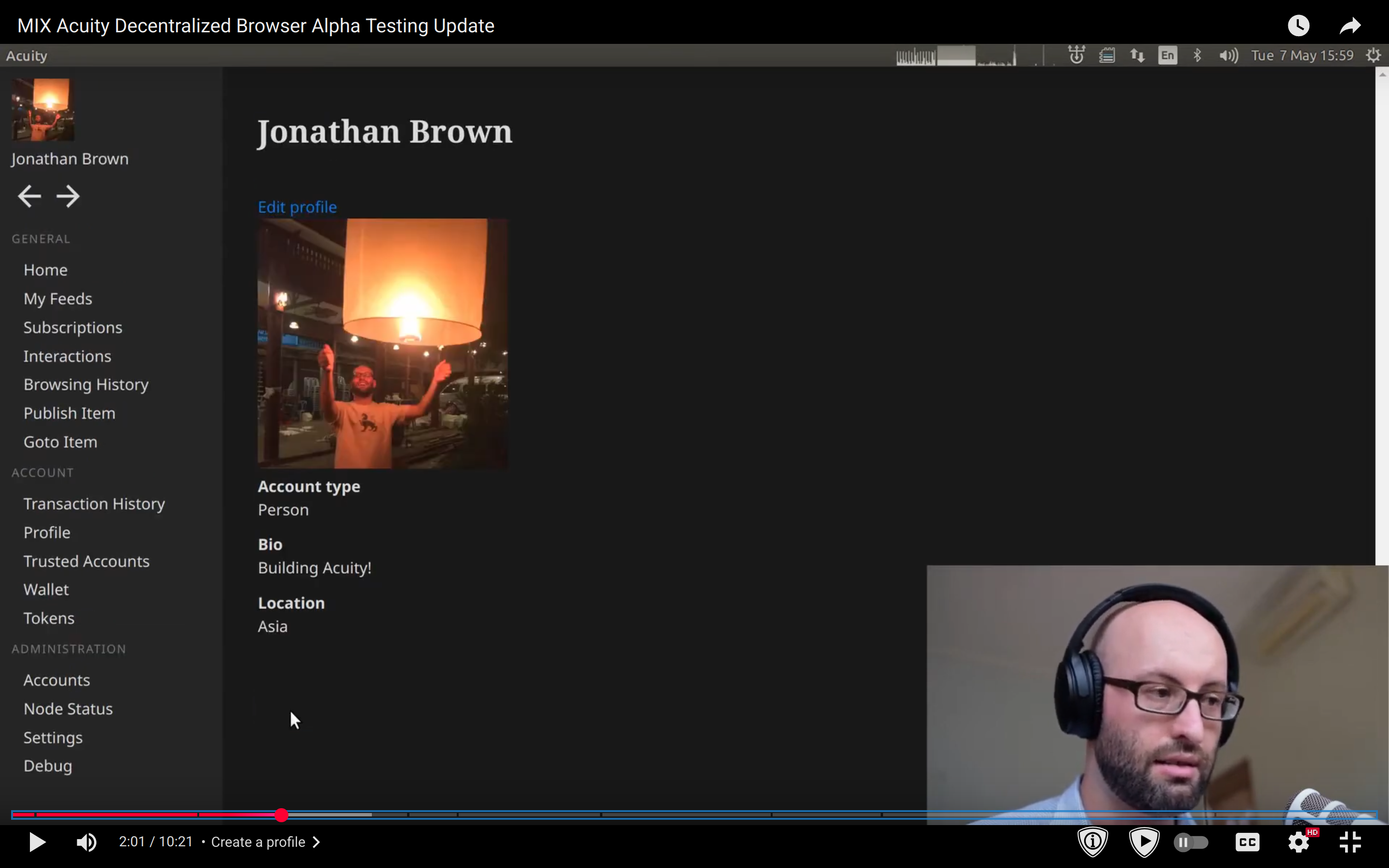
Task: Open the En keyboard language indicator
Action: pos(1167,55)
